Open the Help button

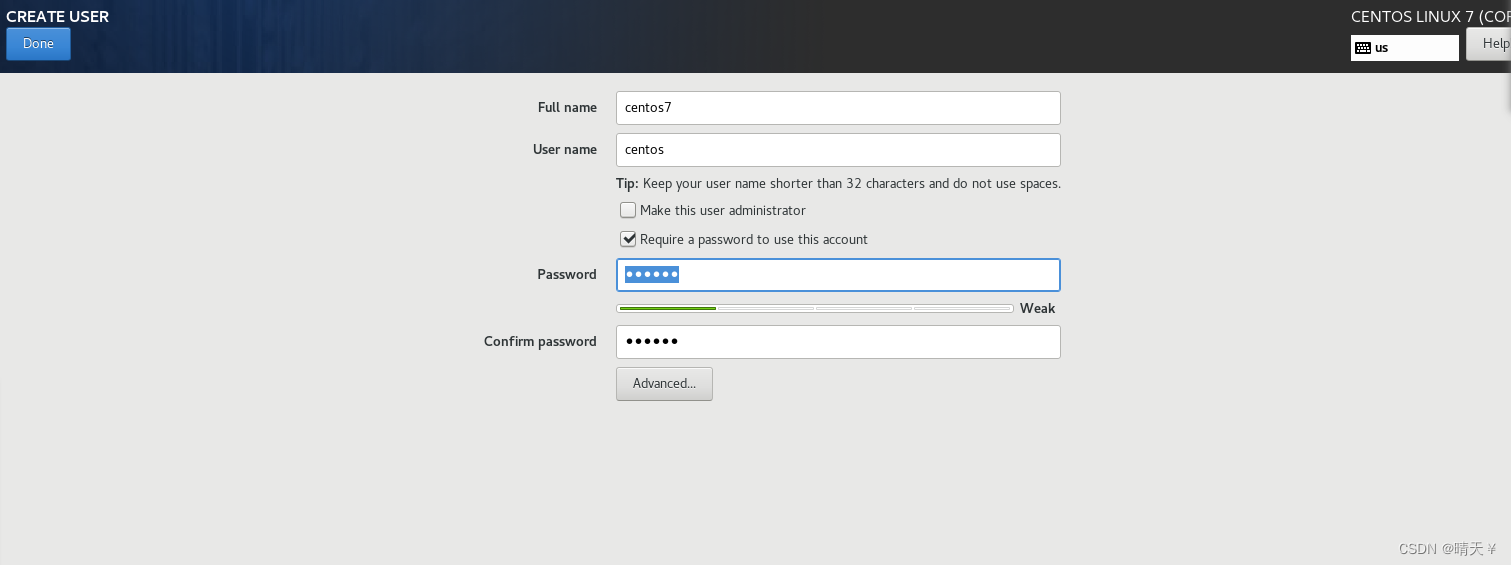1491,44
